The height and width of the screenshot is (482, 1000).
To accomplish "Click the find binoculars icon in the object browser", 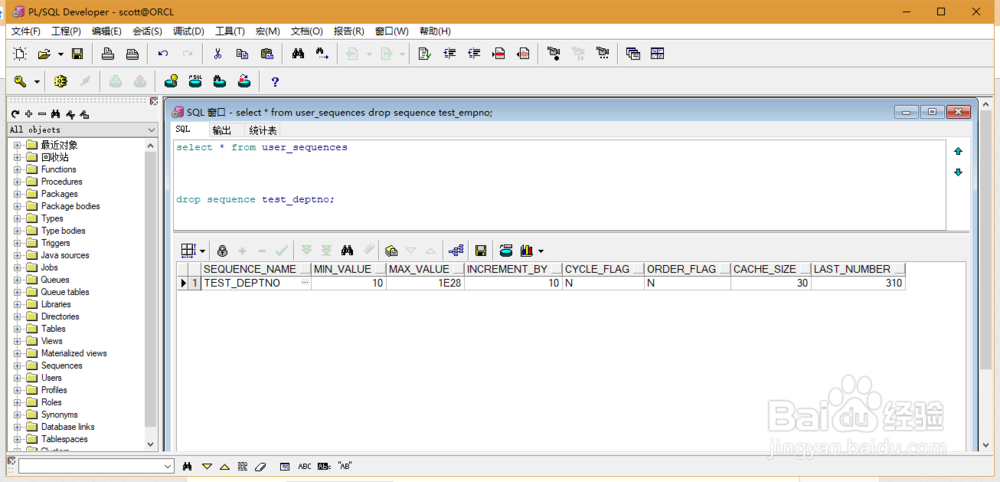I will click(x=55, y=114).
